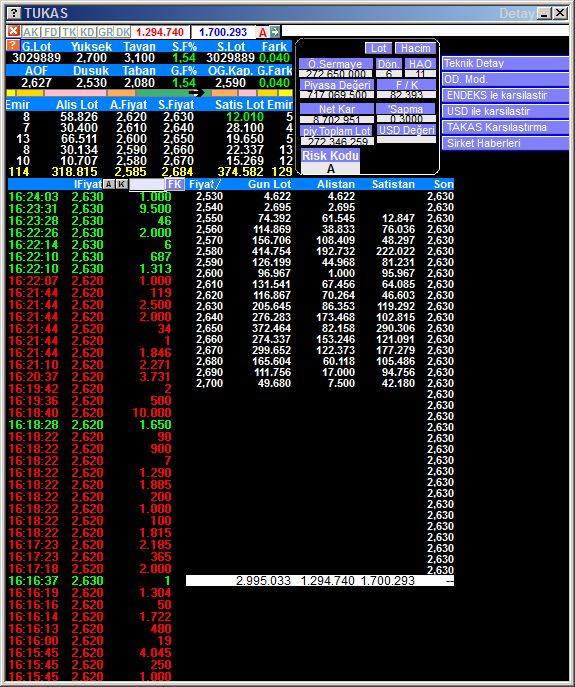Open Teknik Detay
Viewport: 575px width, 687px height.
coord(505,63)
